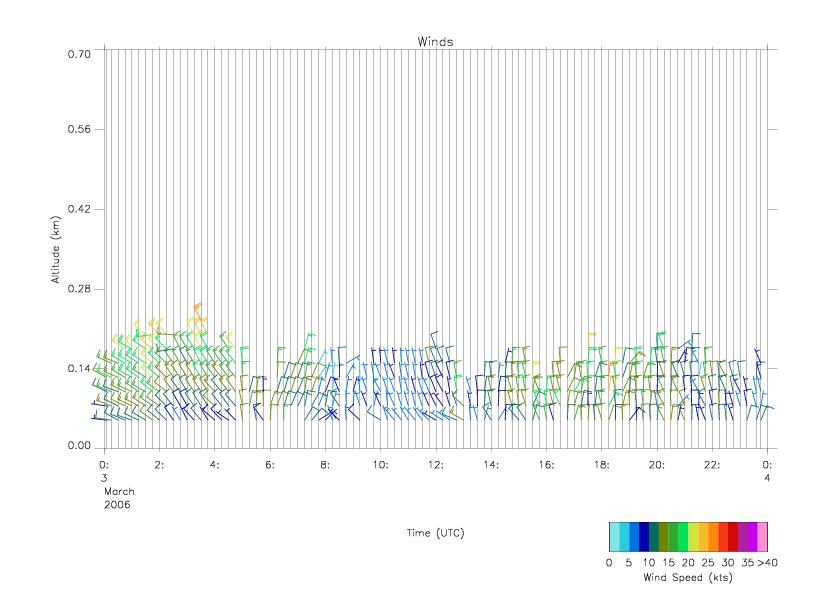Click the 0.42 altitude tick label
Viewport: 827px width, 611px height.
[x=79, y=209]
